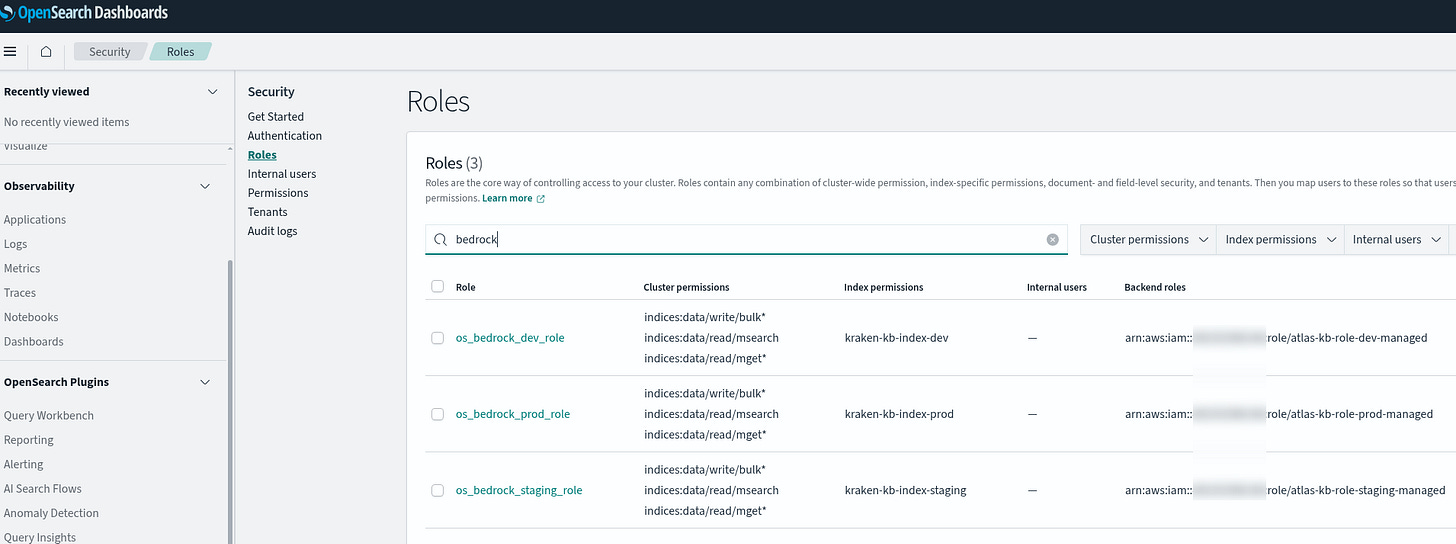Image resolution: width=1456 pixels, height=544 pixels.
Task: Open Metrics under Observability
Action: coord(22,268)
